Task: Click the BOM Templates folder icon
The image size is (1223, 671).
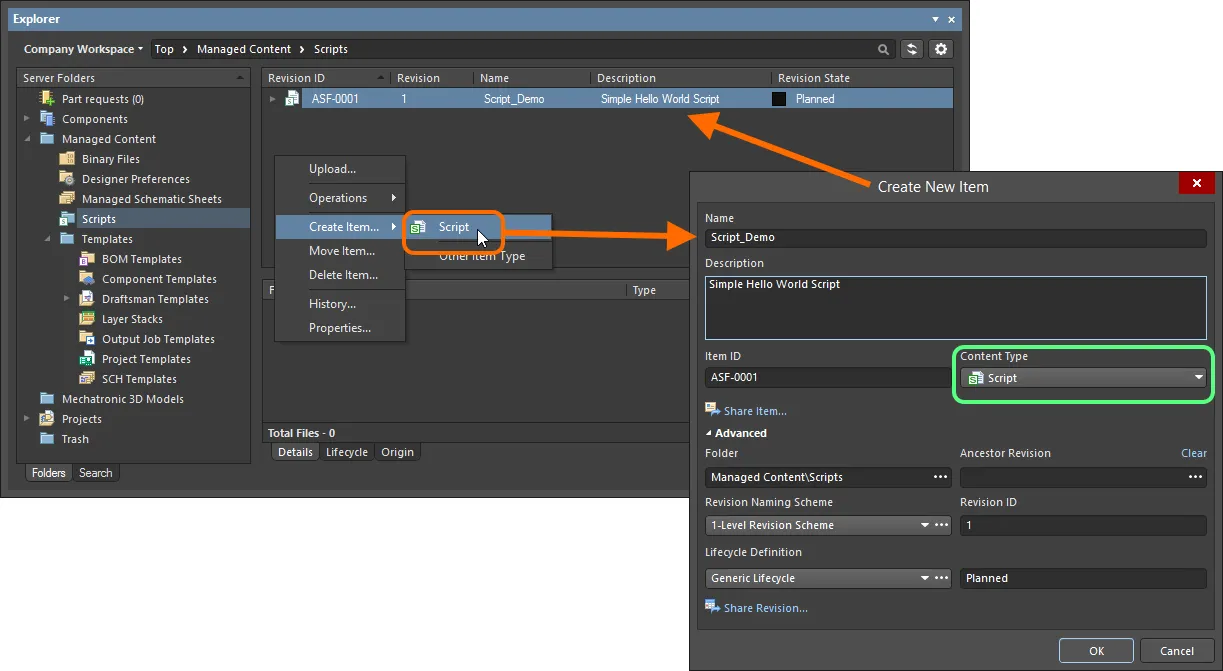Action: [87, 259]
